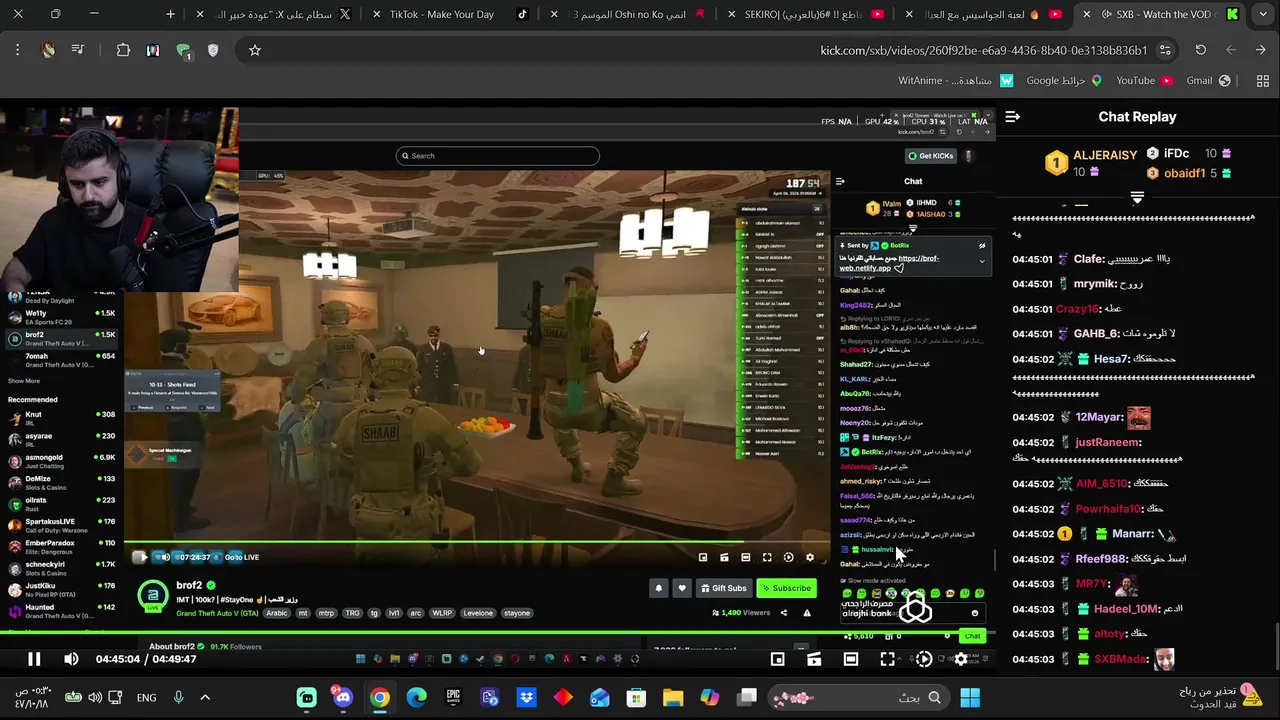Enter fullscreen on the VOD player
Image resolution: width=1280 pixels, height=720 pixels.
coord(887,659)
